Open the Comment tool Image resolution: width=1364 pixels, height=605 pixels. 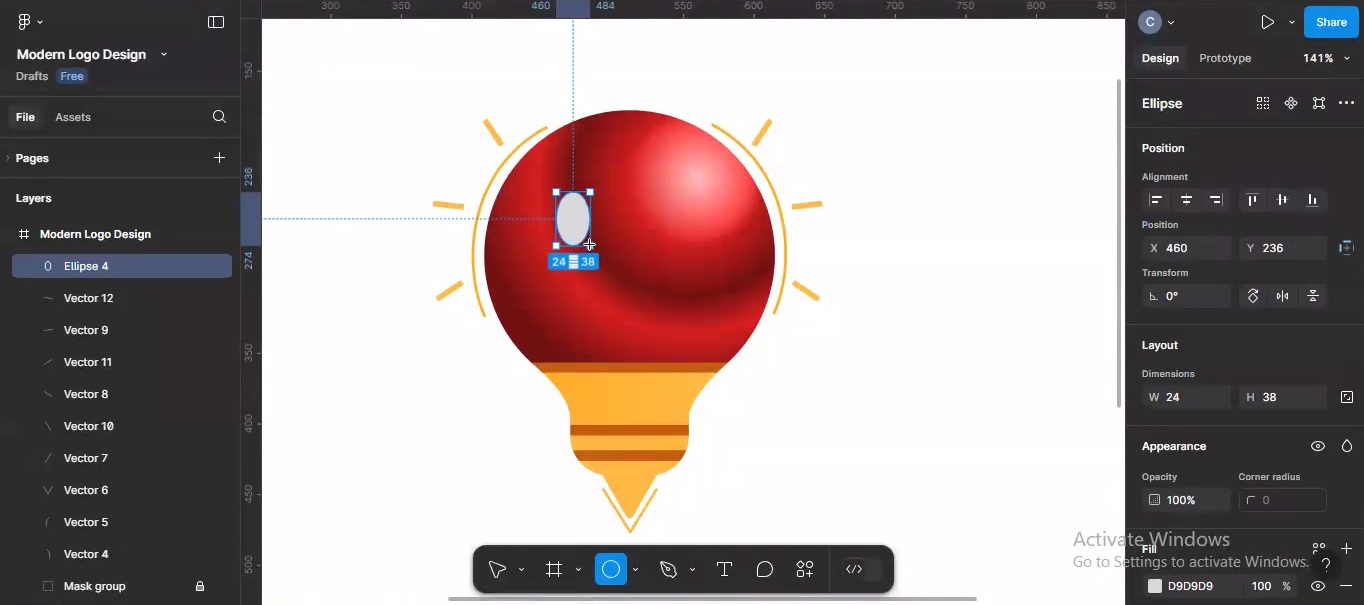click(x=764, y=568)
